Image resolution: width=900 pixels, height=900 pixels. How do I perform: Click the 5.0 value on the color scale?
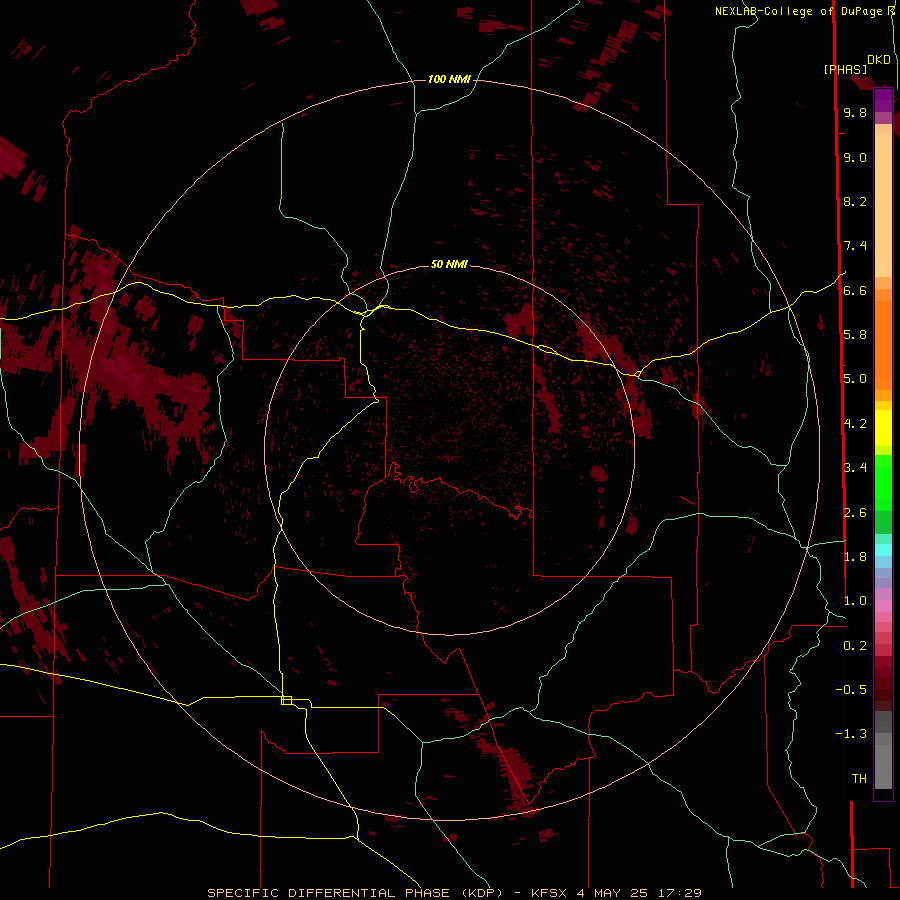[855, 379]
